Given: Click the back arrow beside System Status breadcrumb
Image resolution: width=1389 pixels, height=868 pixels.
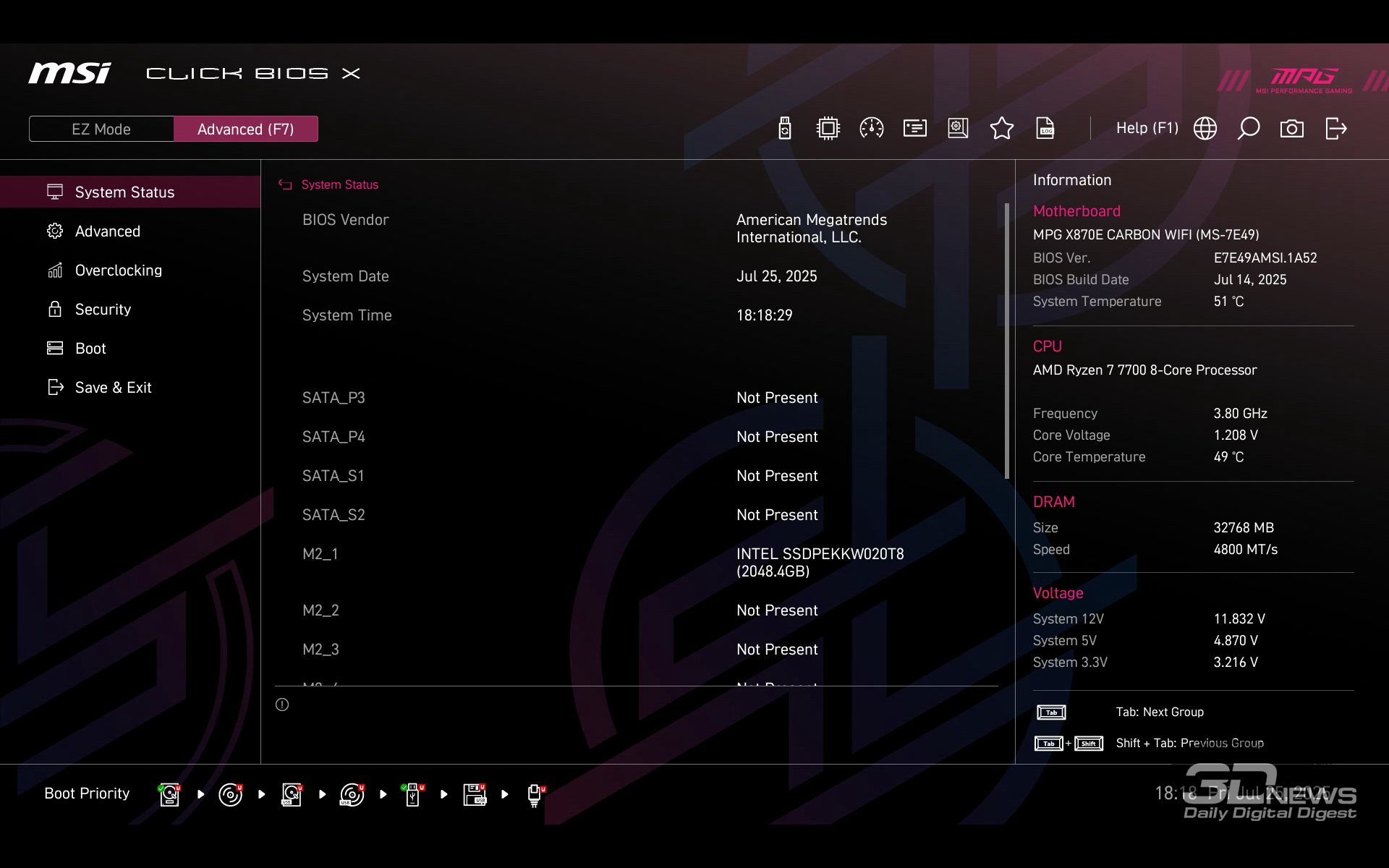Looking at the screenshot, I should pos(285,184).
